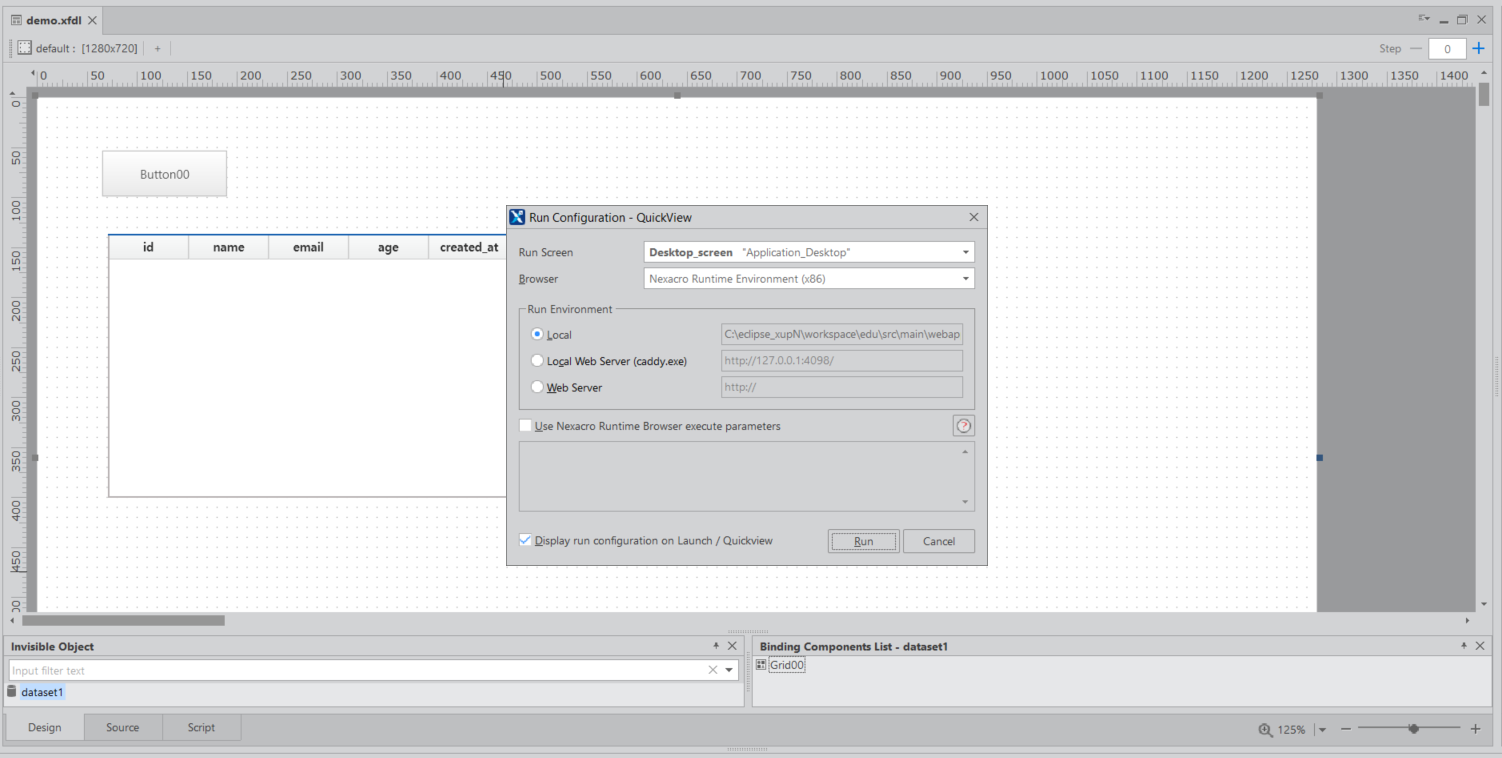This screenshot has width=1502, height=758.
Task: Click the blue plus Step increase icon
Action: [1479, 48]
